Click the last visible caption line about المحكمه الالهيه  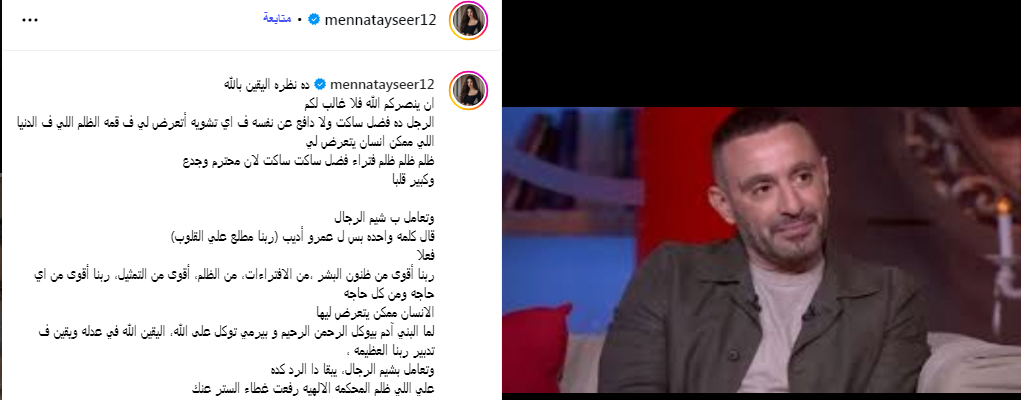[x=313, y=389]
